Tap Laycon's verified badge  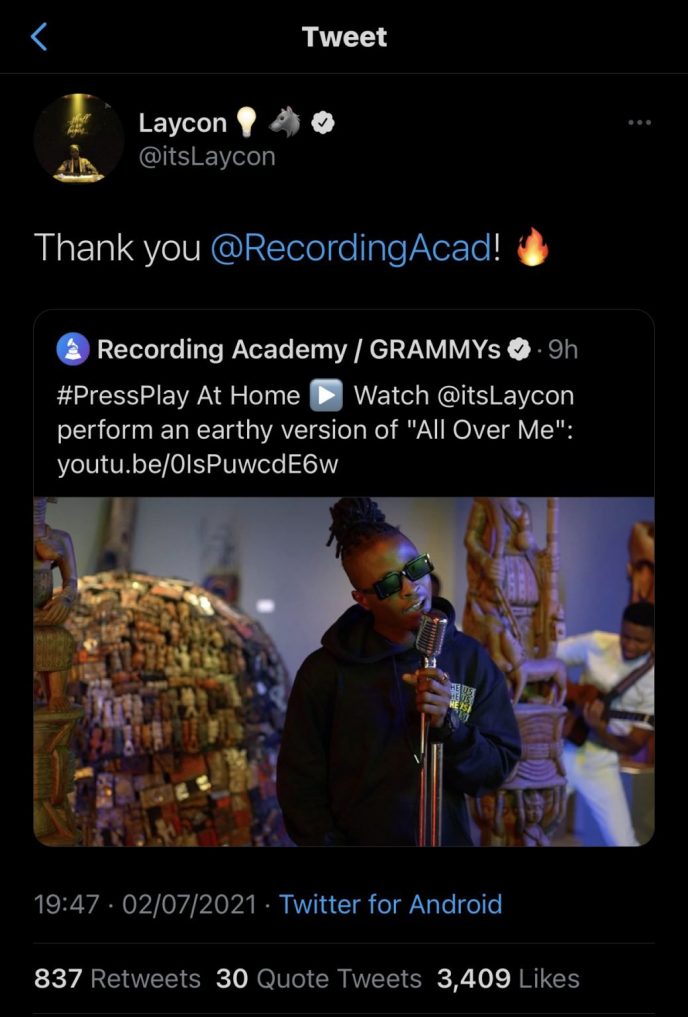pos(323,122)
